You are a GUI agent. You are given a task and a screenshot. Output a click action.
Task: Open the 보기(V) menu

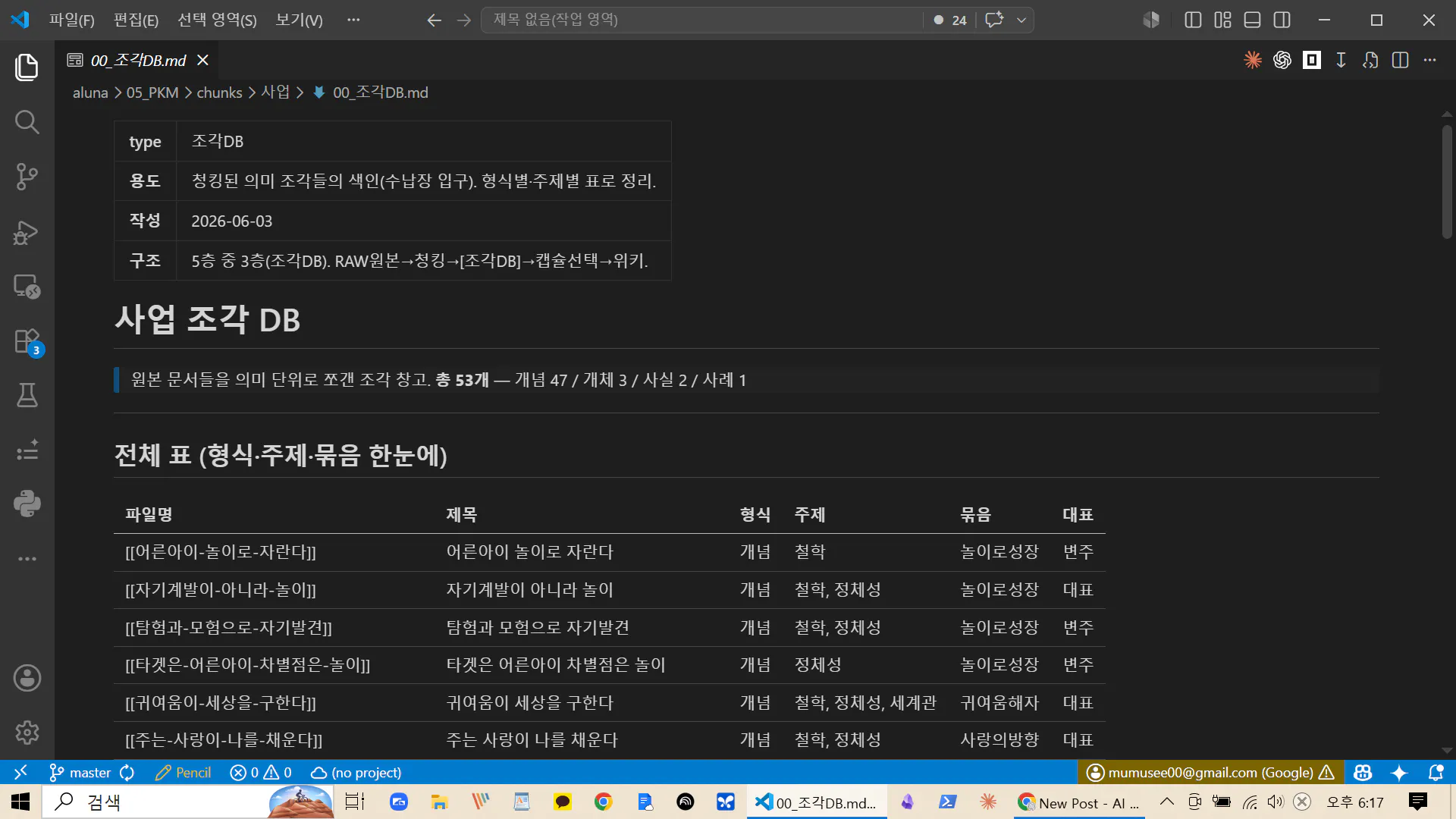pos(299,20)
